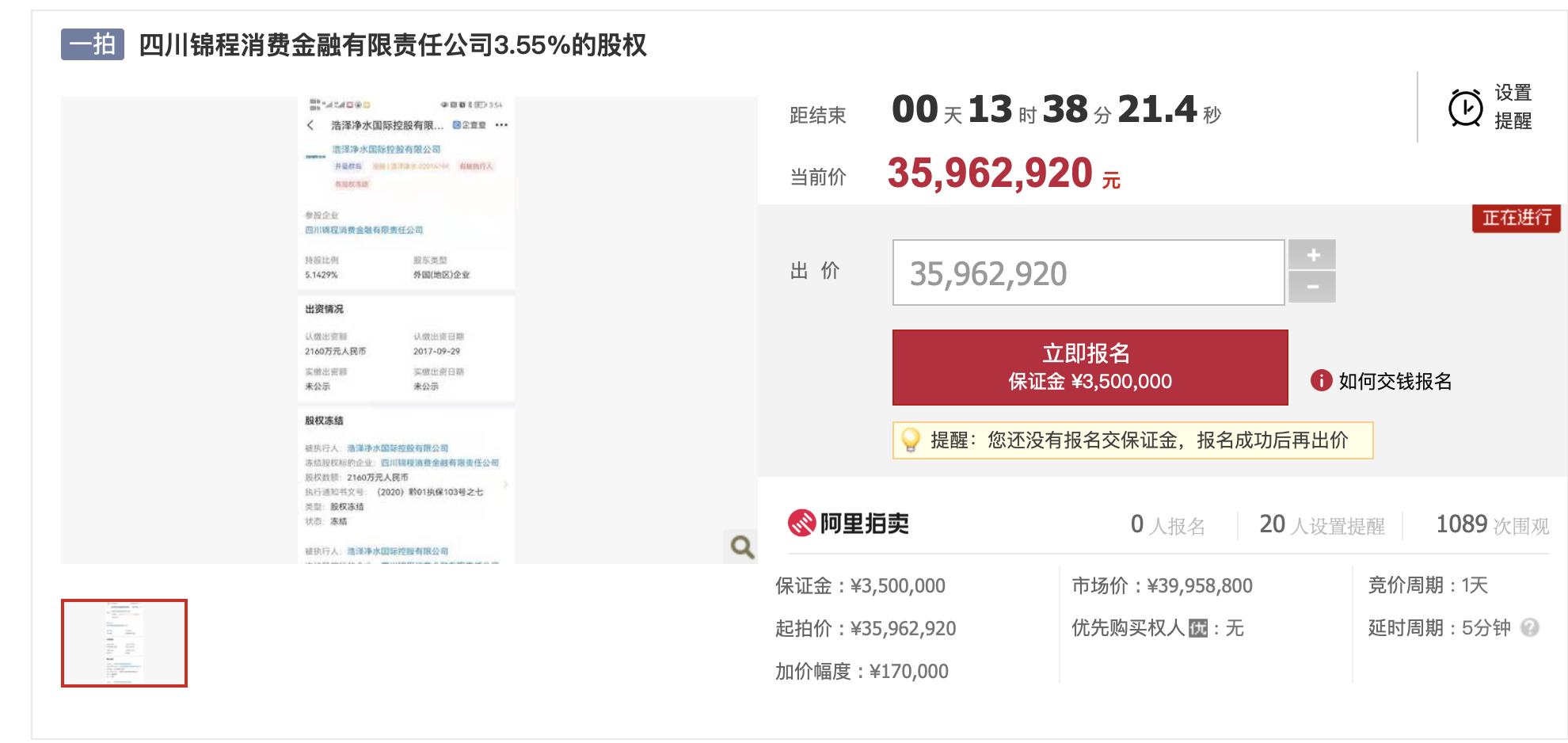The width and height of the screenshot is (1568, 743).
Task: Click the magnifier zoom icon on image
Action: (741, 547)
